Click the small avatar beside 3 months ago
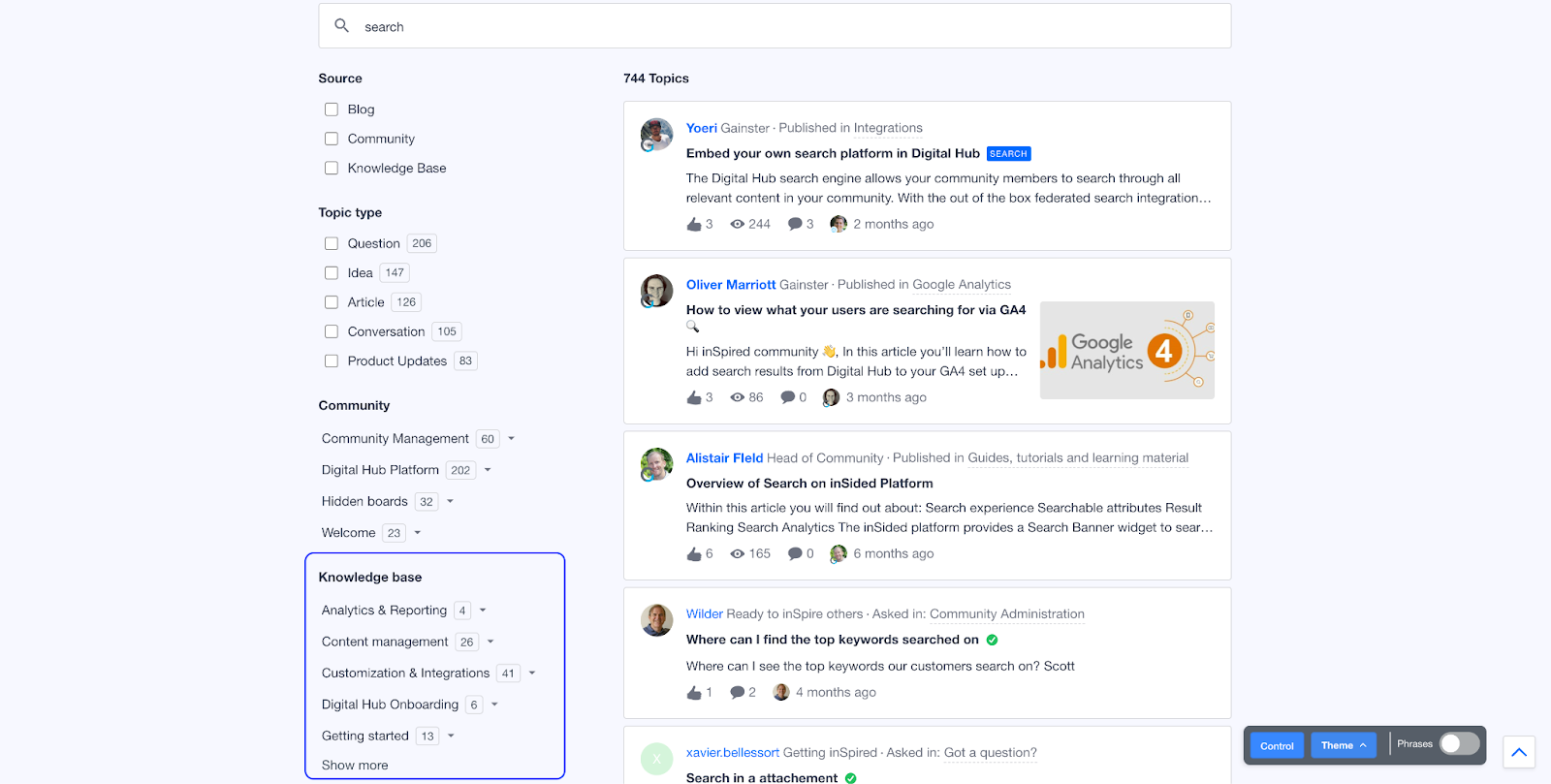Viewport: 1551px width, 784px height. point(831,397)
